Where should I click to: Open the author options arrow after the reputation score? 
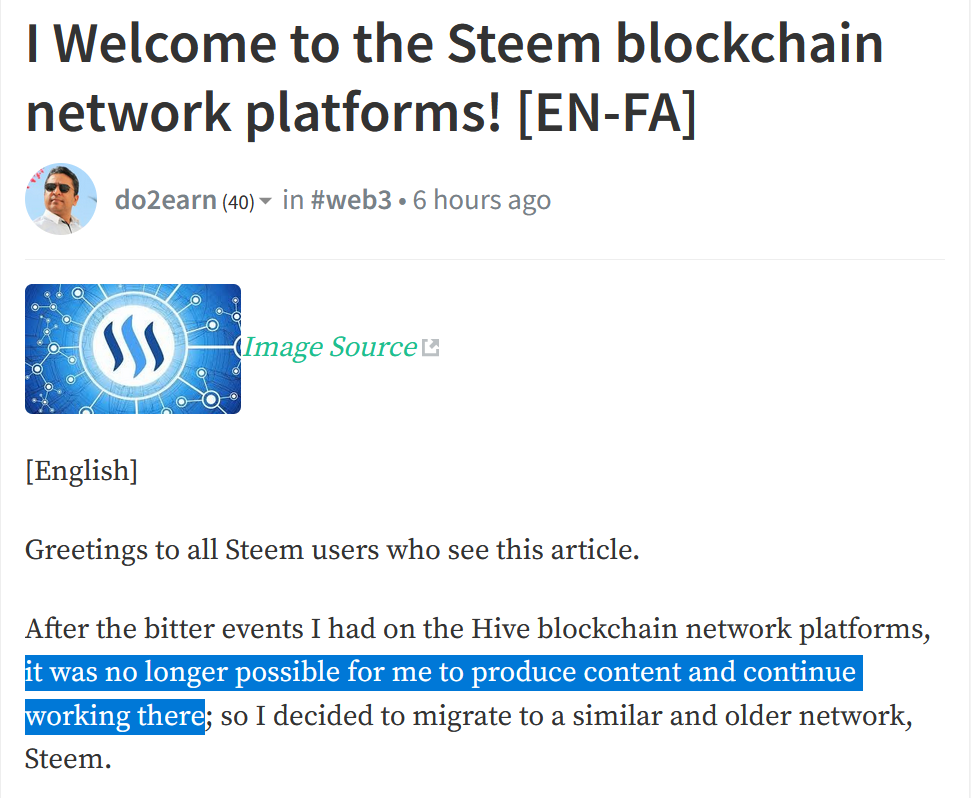pos(263,201)
